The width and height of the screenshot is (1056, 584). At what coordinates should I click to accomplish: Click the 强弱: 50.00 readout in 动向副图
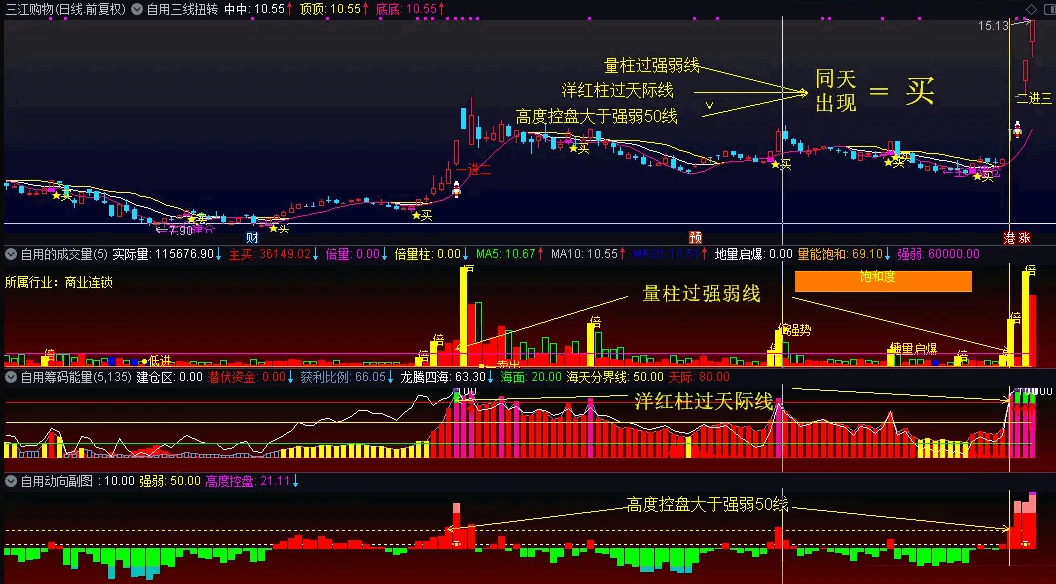coord(170,481)
